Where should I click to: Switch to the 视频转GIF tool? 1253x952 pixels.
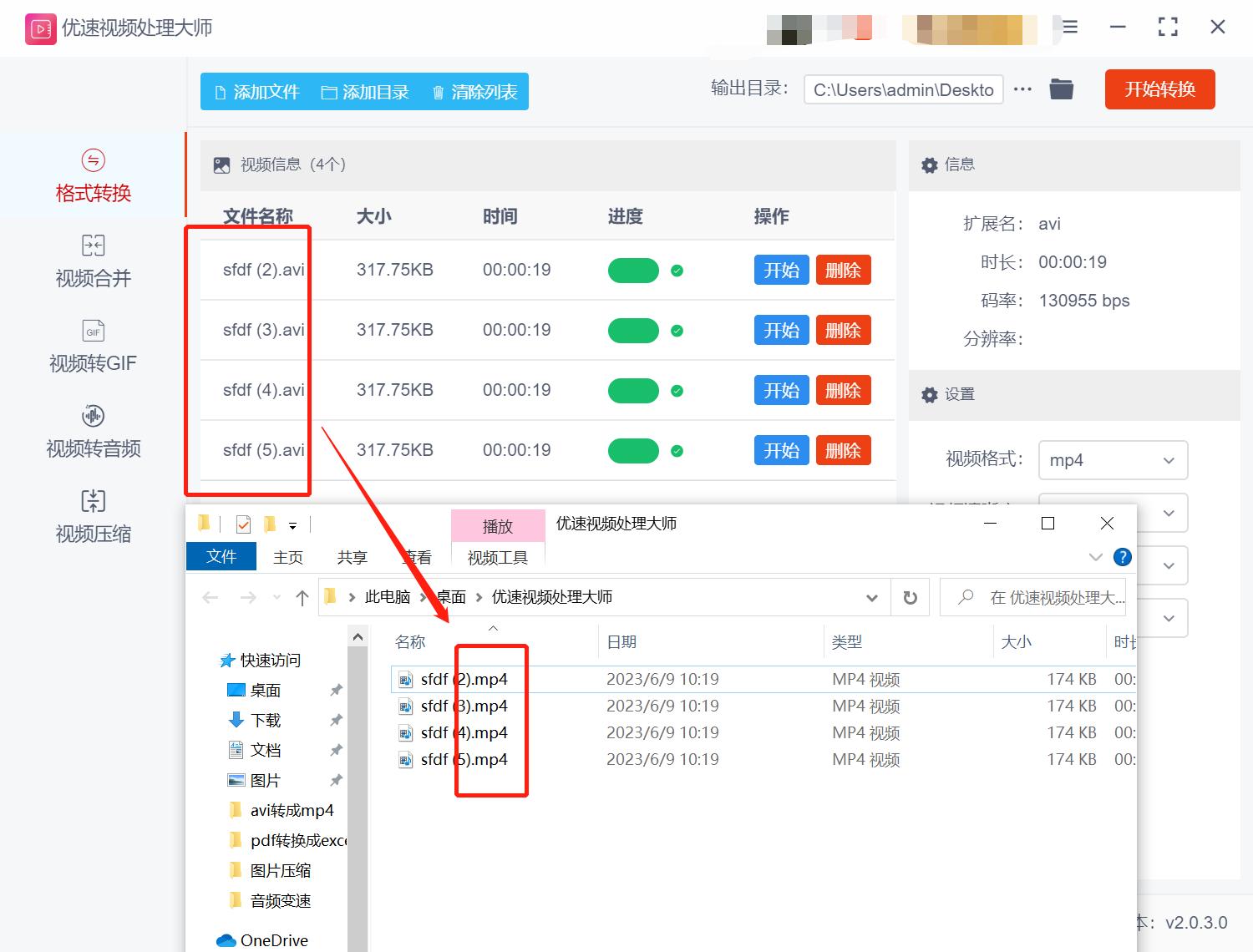point(92,346)
